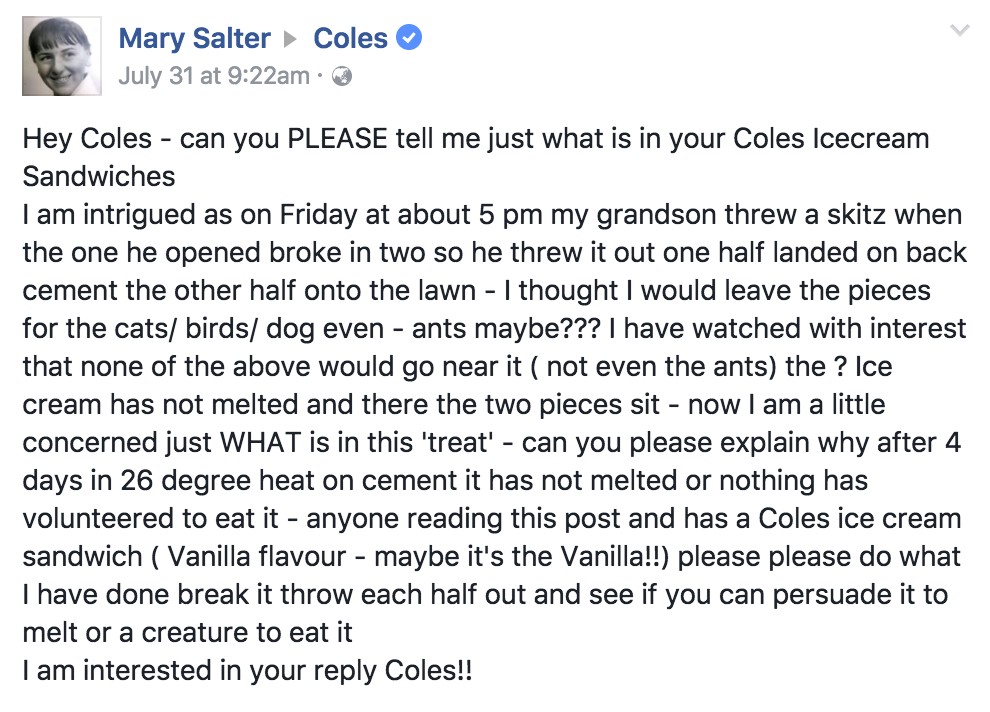Click the text "Vanilla flavour" in parentheses
990x712 pixels.
[x=245, y=557]
